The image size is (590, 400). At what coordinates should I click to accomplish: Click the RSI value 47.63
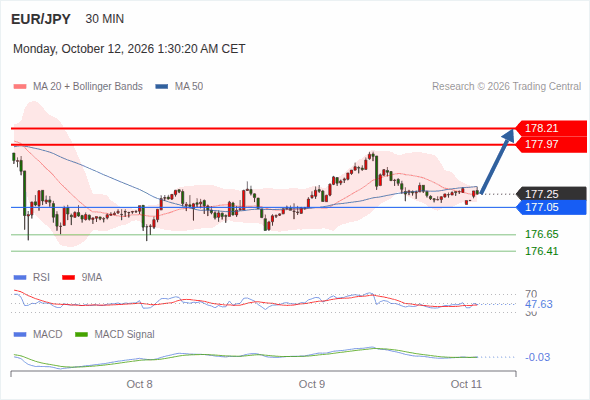(x=539, y=304)
